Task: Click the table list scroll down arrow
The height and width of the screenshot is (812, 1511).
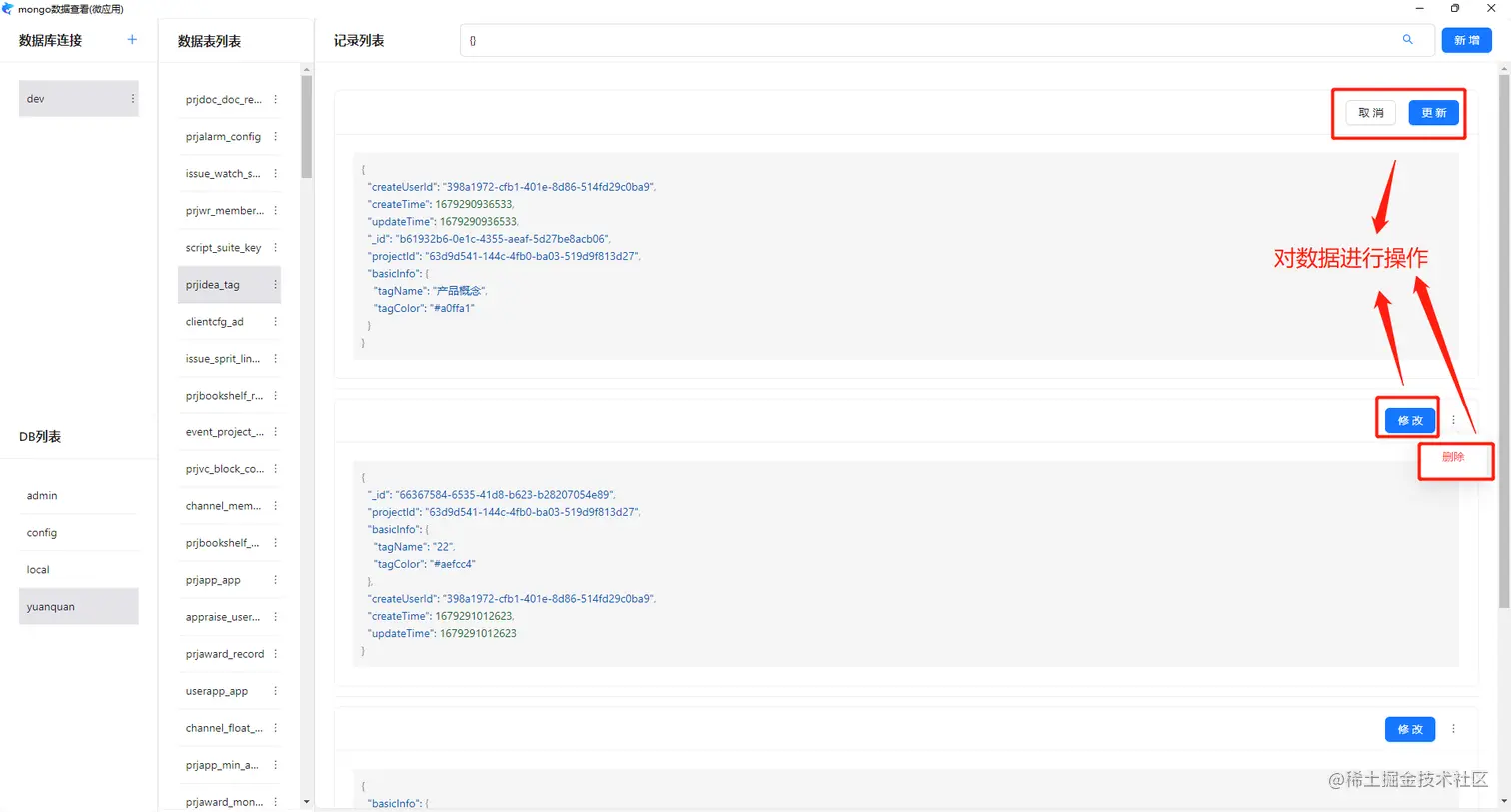Action: pos(307,802)
